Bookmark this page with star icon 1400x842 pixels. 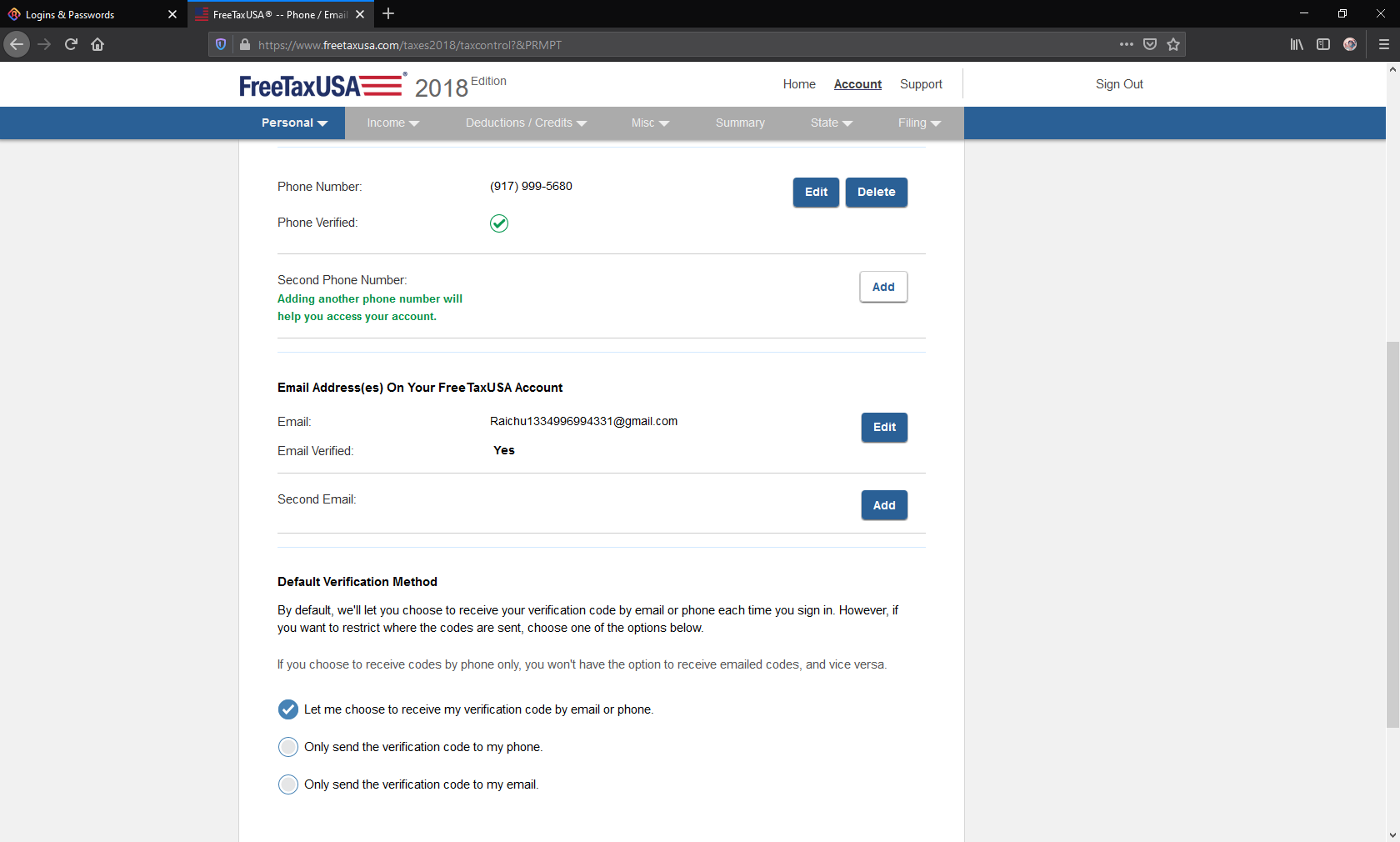pyautogui.click(x=1173, y=44)
